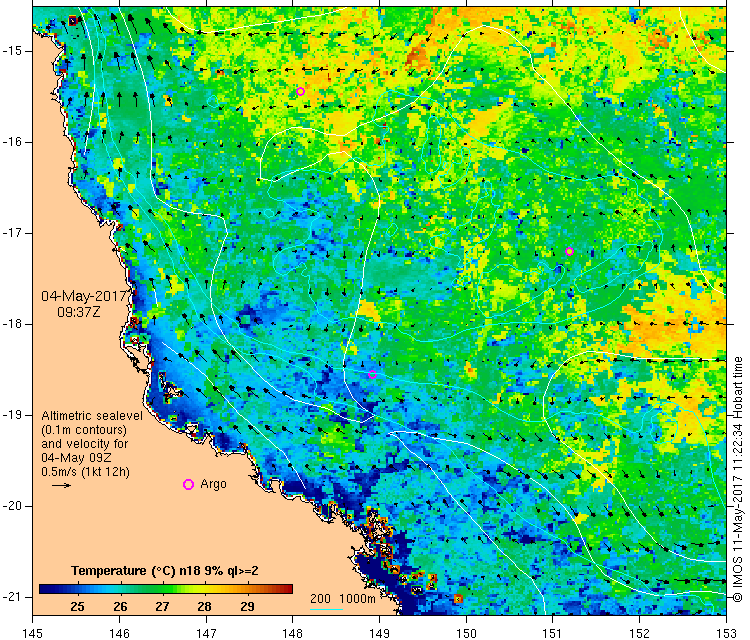Viewport: 750px width, 640px height.
Task: Click the velocity scale reference arrow
Action: [61, 486]
